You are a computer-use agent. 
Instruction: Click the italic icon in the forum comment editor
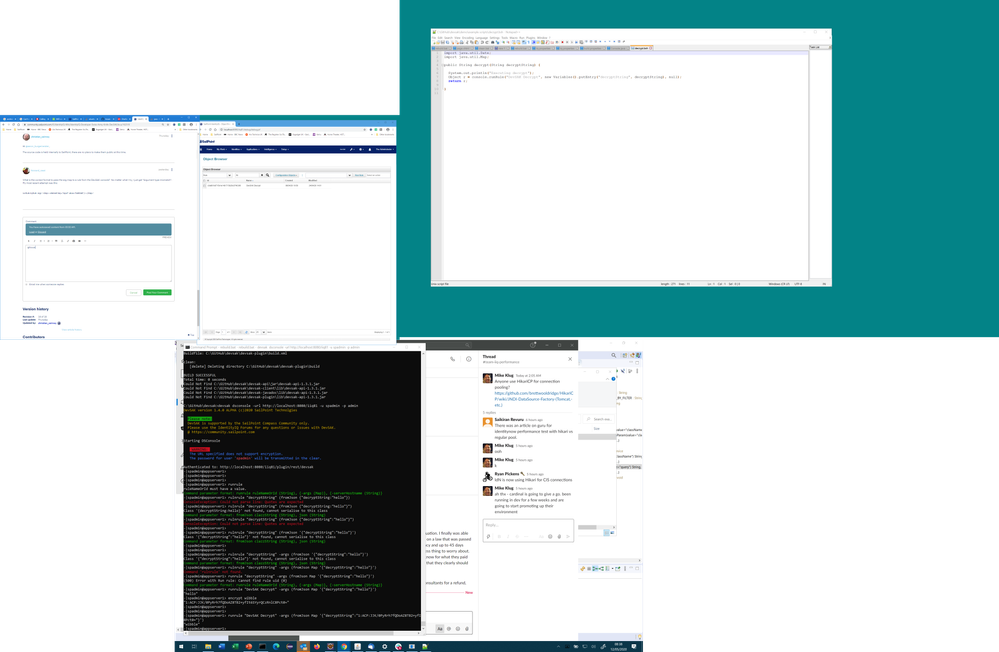[34, 241]
